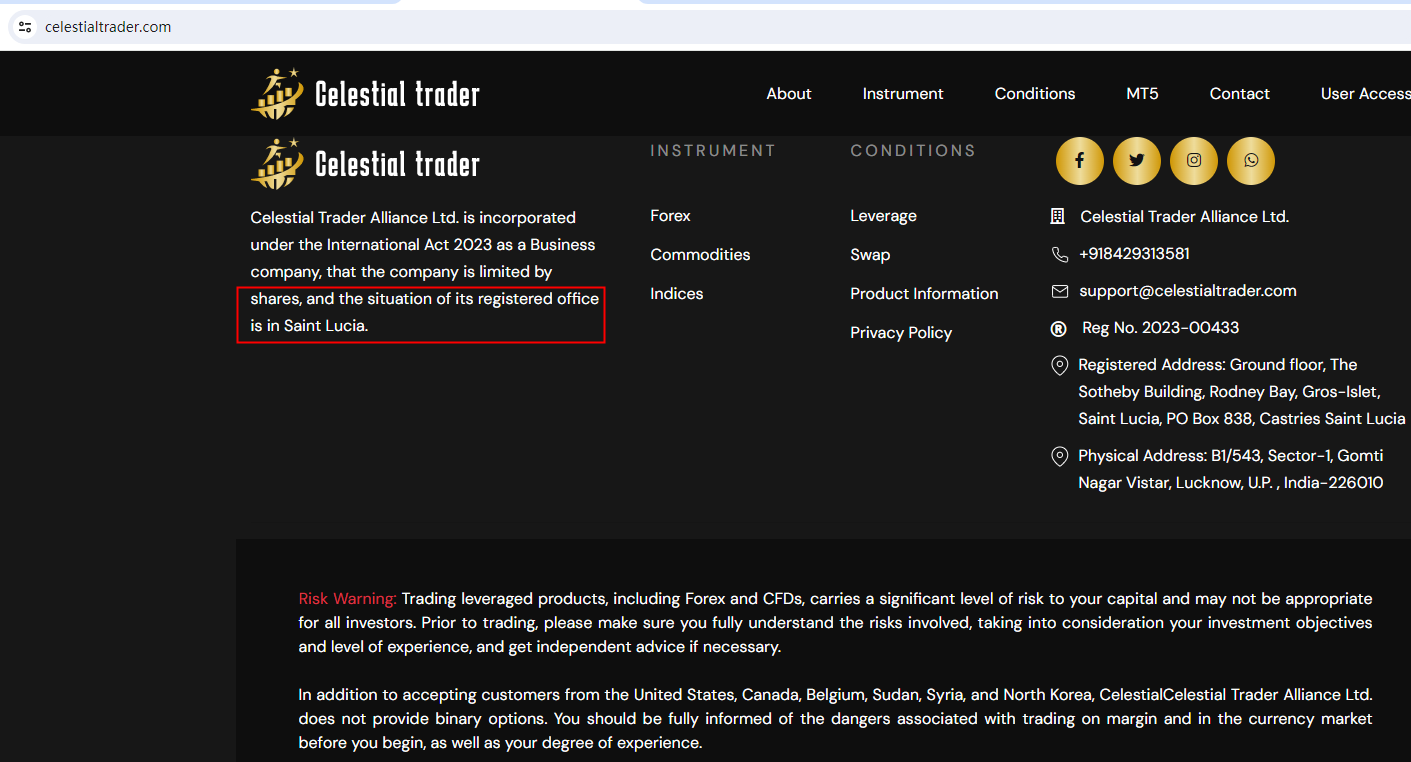Image resolution: width=1411 pixels, height=762 pixels.
Task: Click the User Access navigation item
Action: click(1364, 94)
